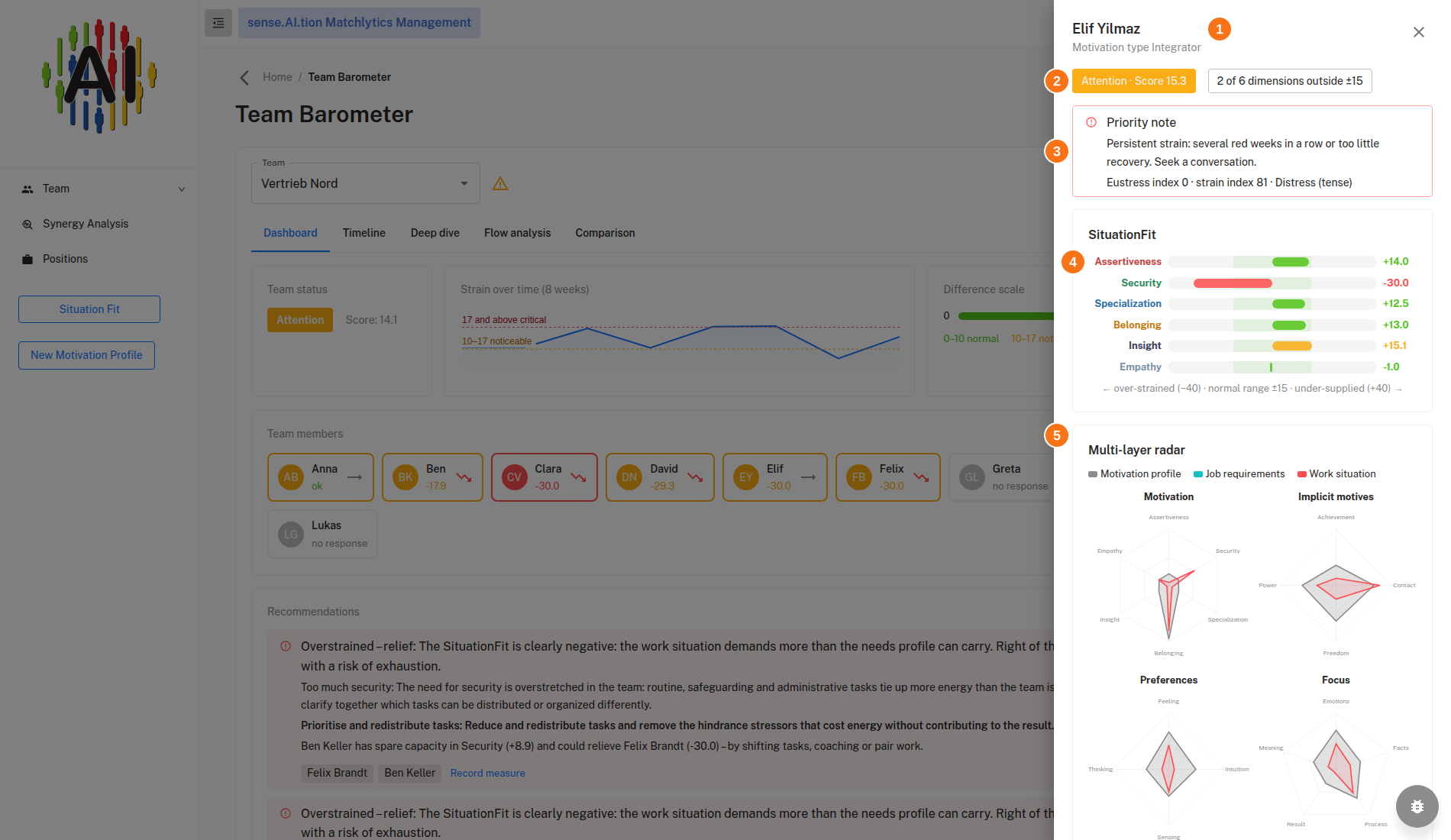Open the bug report floating button
Screen dimensions: 1451x840
[1417, 806]
